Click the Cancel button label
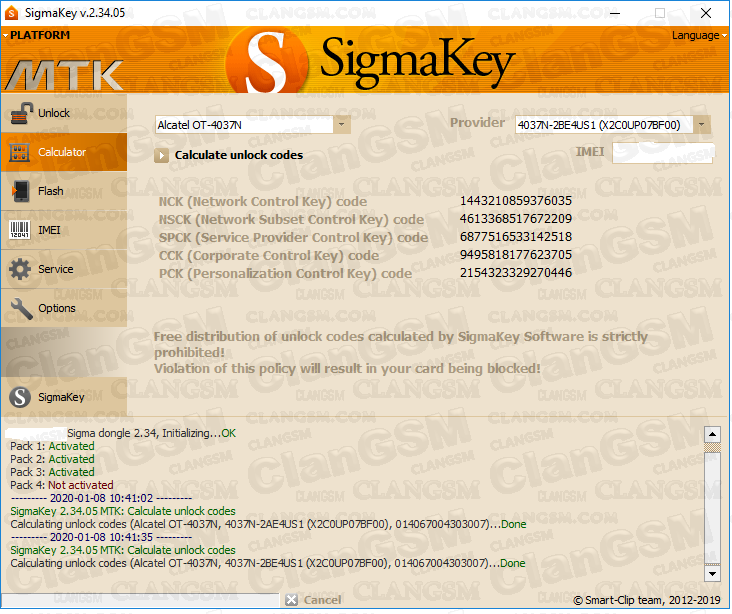The image size is (732, 614). (x=323, y=600)
